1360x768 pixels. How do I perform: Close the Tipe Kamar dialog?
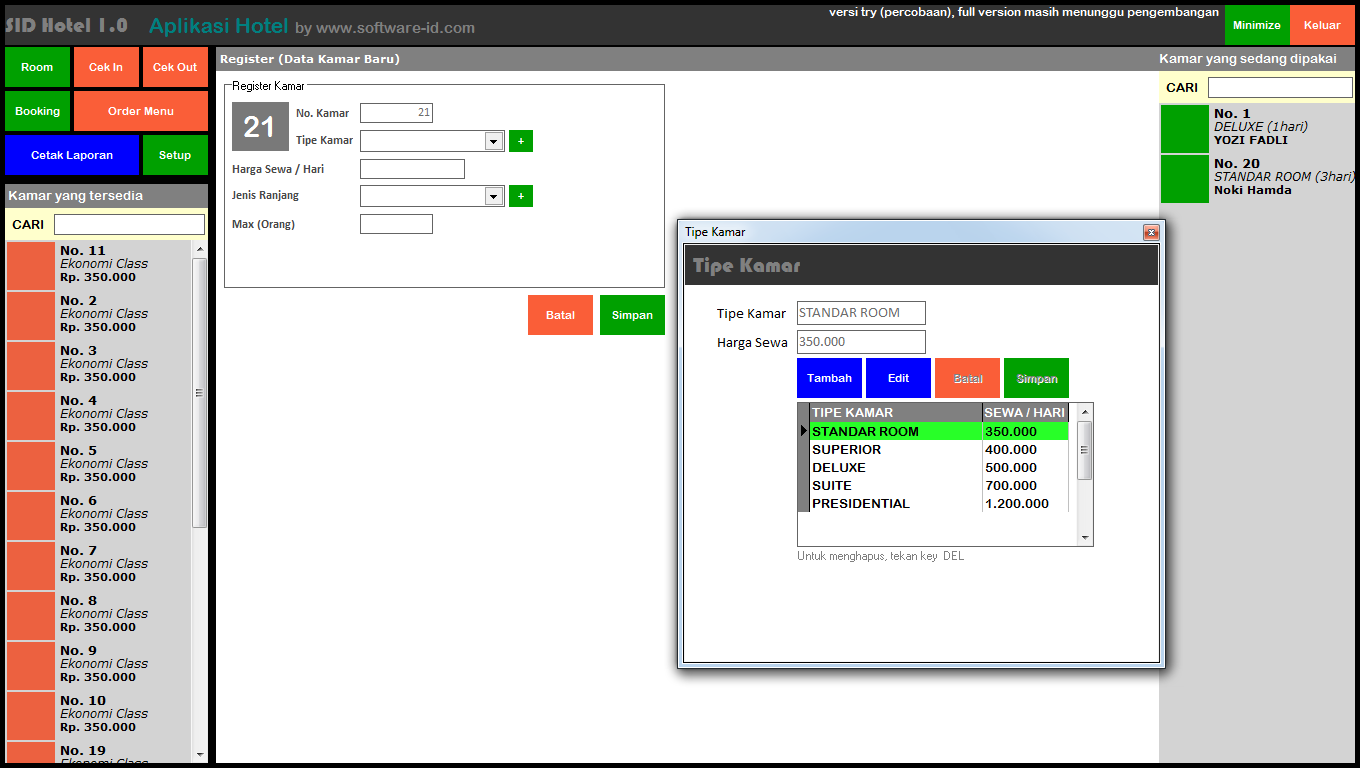[x=1151, y=232]
